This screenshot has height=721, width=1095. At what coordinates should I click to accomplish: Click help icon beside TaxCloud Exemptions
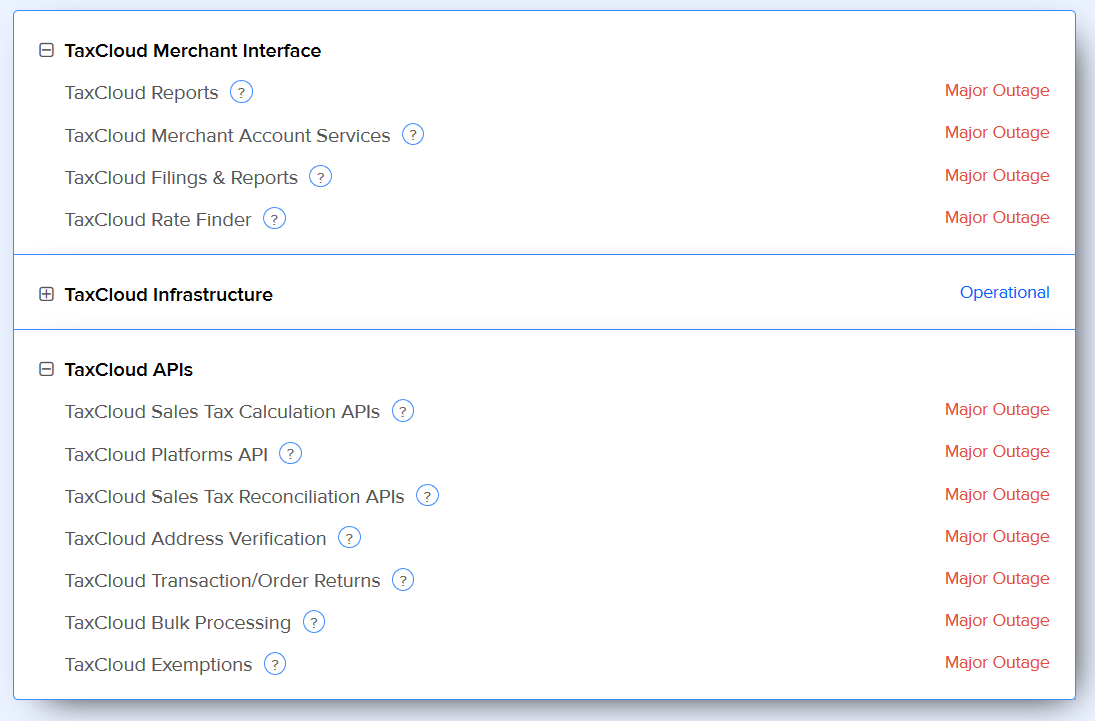pyautogui.click(x=275, y=664)
